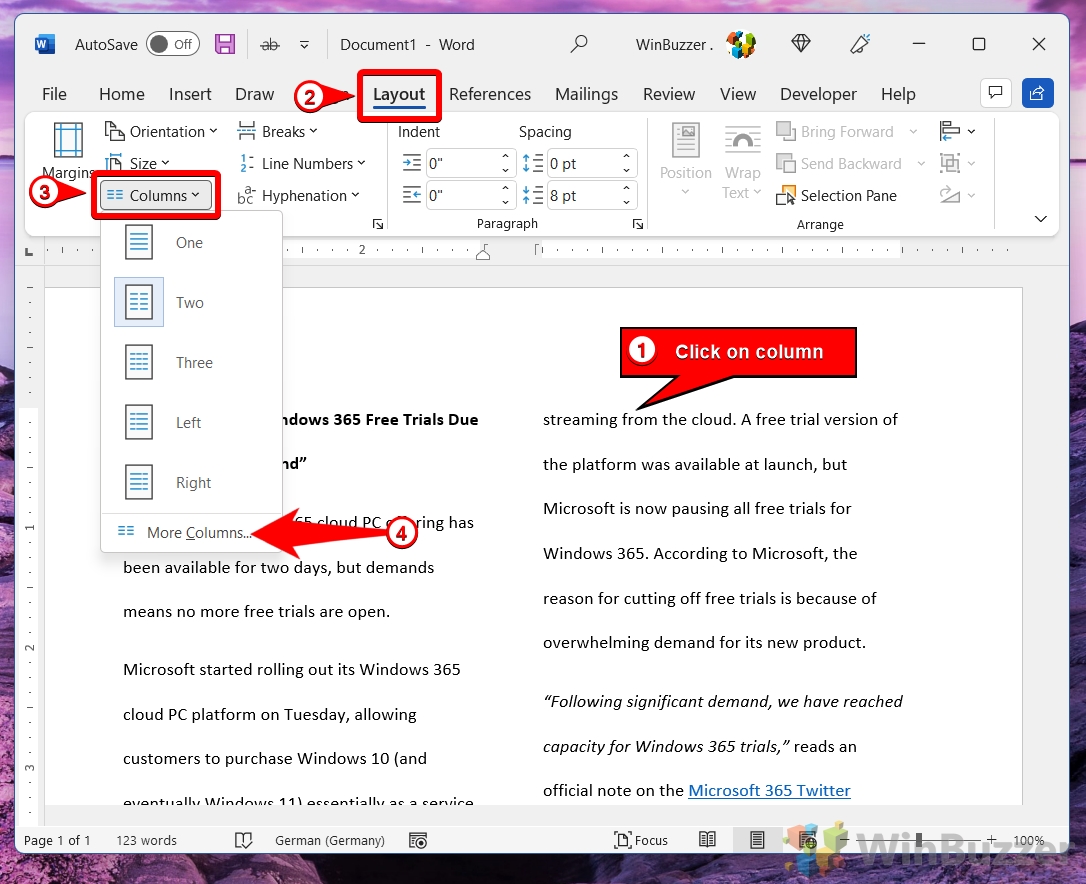Open the File tab
The image size is (1086, 884).
[x=54, y=94]
